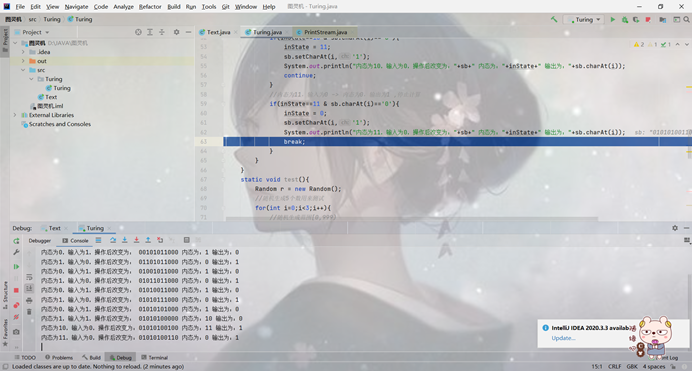Start debugging with the bug icon
The width and height of the screenshot is (692, 371).
click(624, 19)
